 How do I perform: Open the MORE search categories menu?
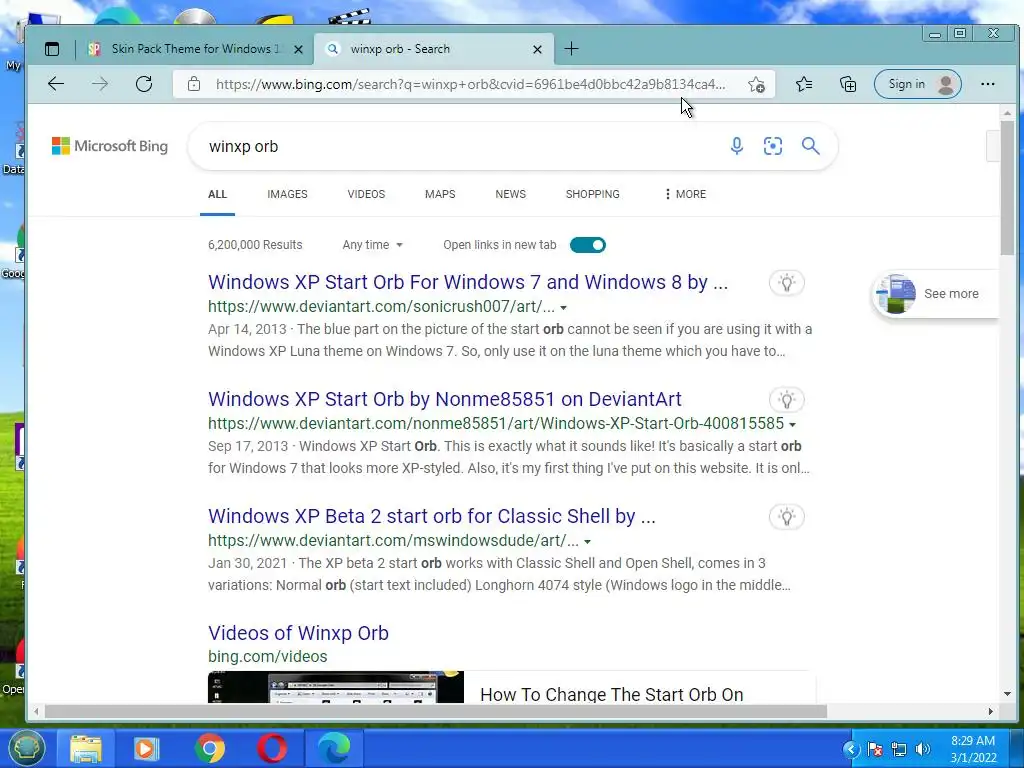(685, 194)
